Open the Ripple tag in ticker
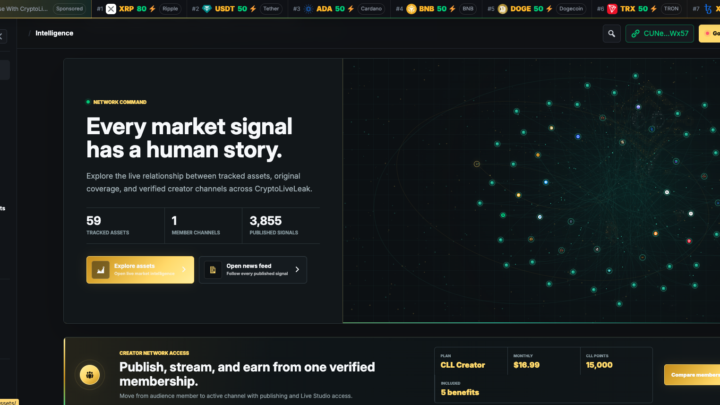The width and height of the screenshot is (720, 405). (170, 9)
